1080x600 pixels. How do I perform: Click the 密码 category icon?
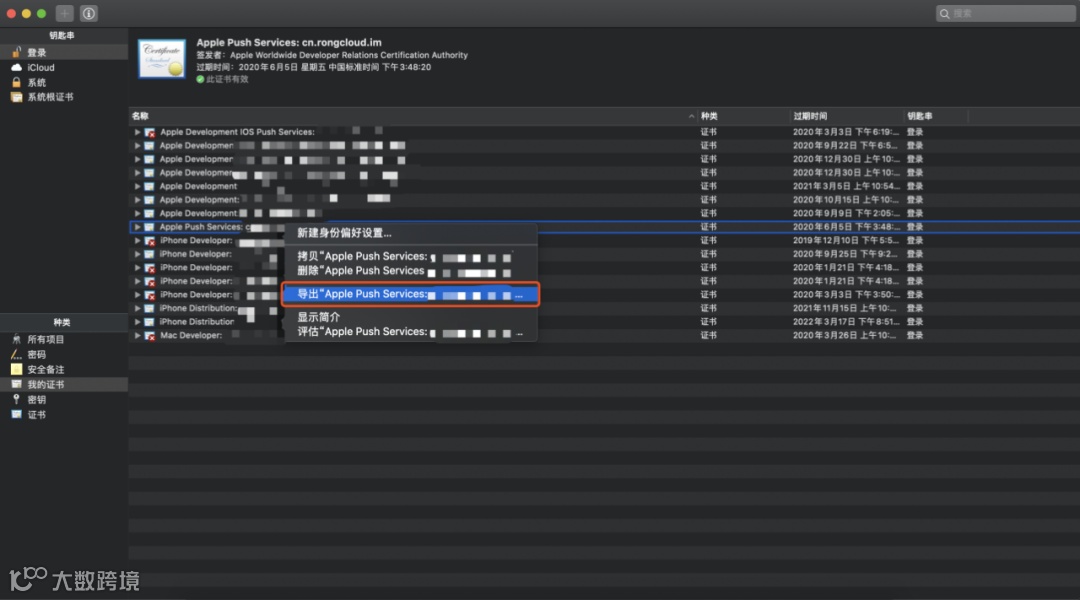coord(17,354)
